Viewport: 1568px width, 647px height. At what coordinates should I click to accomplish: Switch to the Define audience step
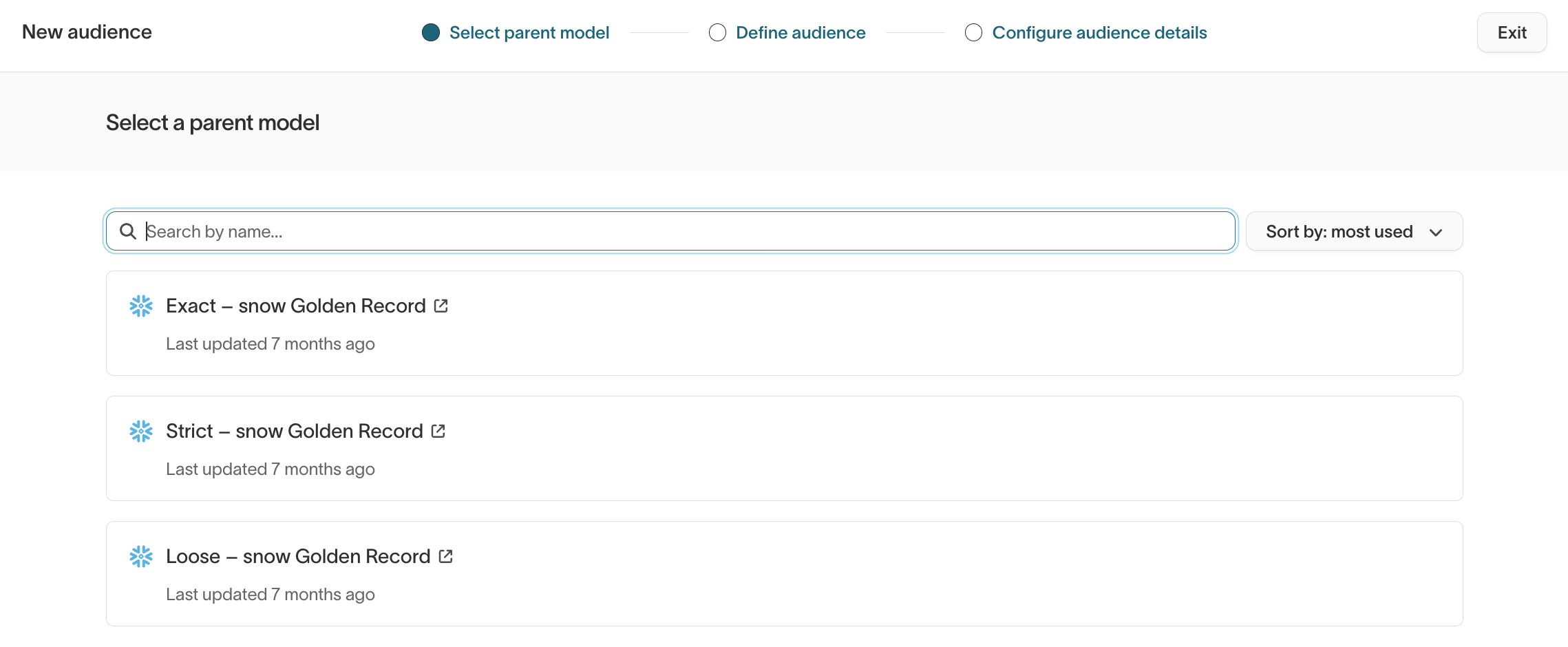(801, 32)
